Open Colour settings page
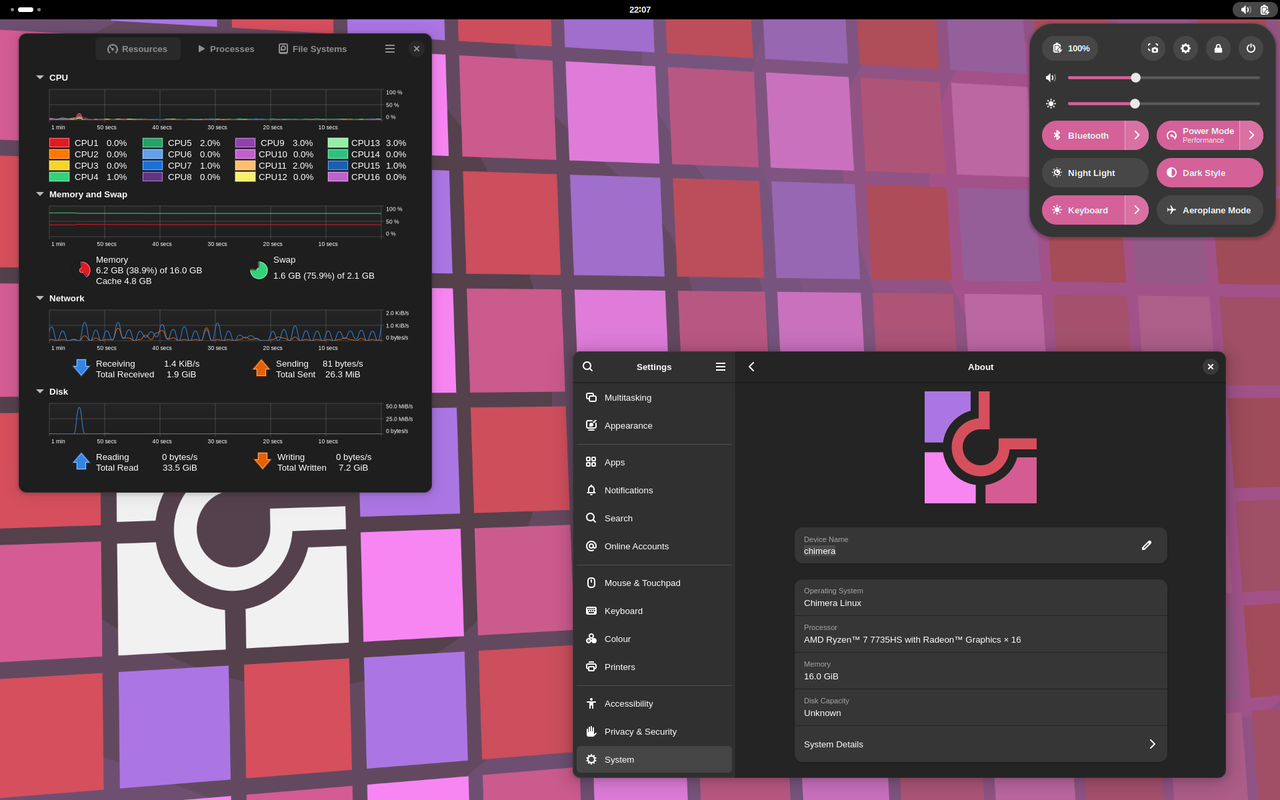This screenshot has width=1280, height=800. [x=654, y=639]
